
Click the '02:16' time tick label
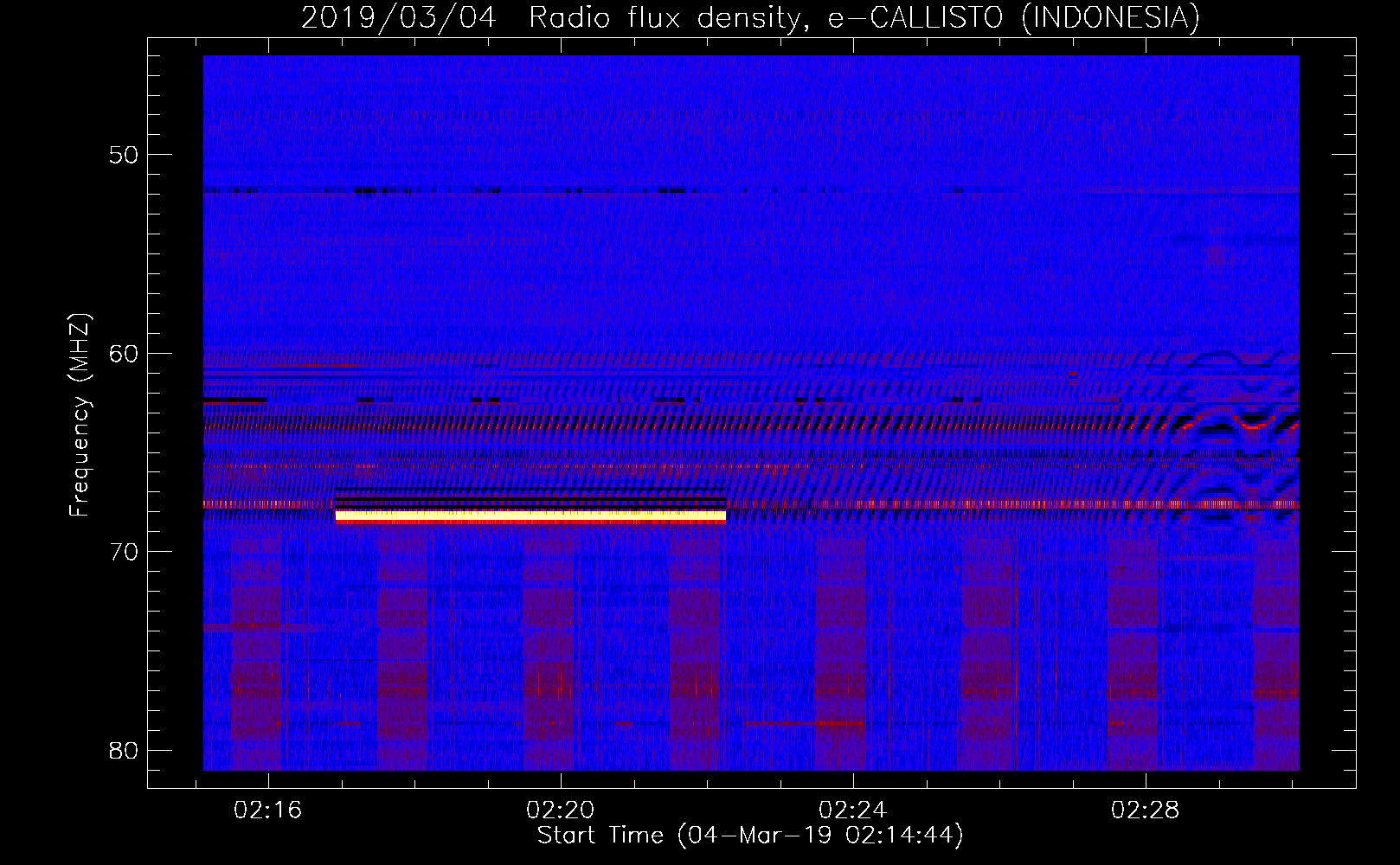click(268, 810)
